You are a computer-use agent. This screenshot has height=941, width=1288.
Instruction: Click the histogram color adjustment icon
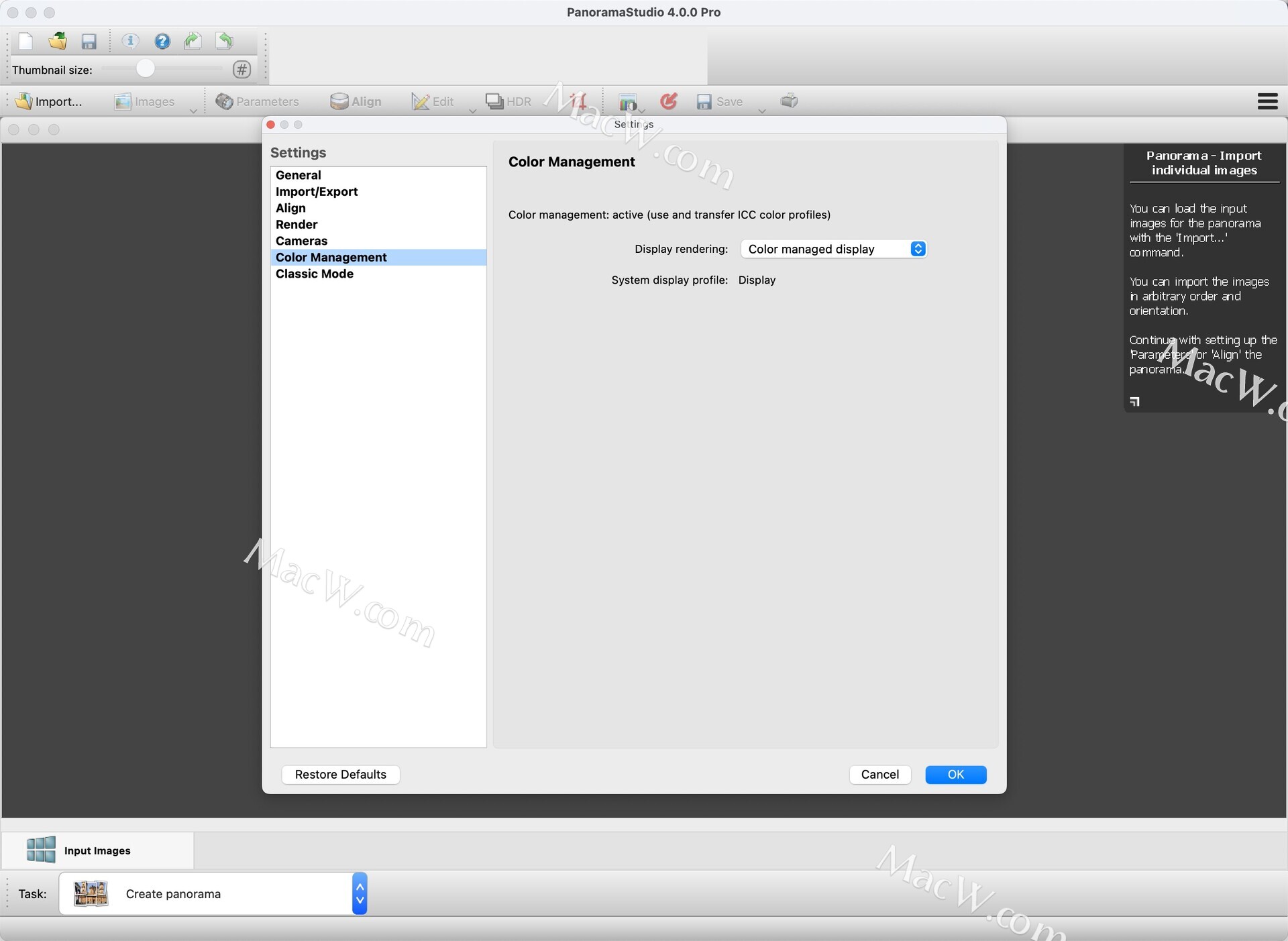(628, 102)
